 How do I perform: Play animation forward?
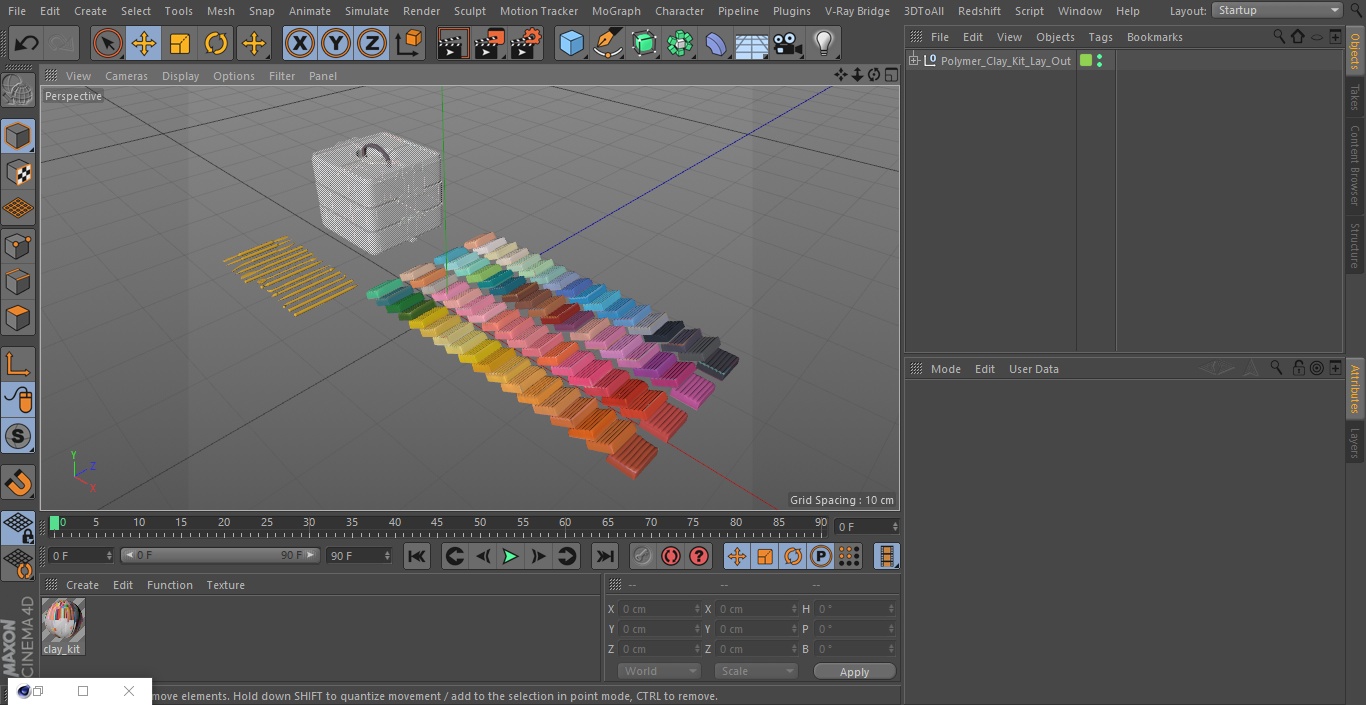(x=510, y=556)
